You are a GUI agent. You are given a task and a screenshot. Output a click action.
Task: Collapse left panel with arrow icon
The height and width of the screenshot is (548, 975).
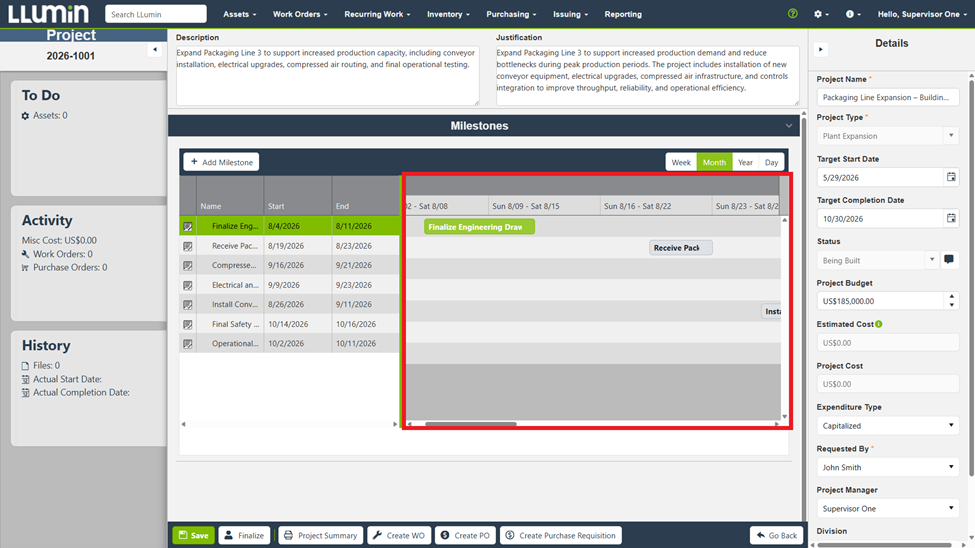tap(155, 50)
